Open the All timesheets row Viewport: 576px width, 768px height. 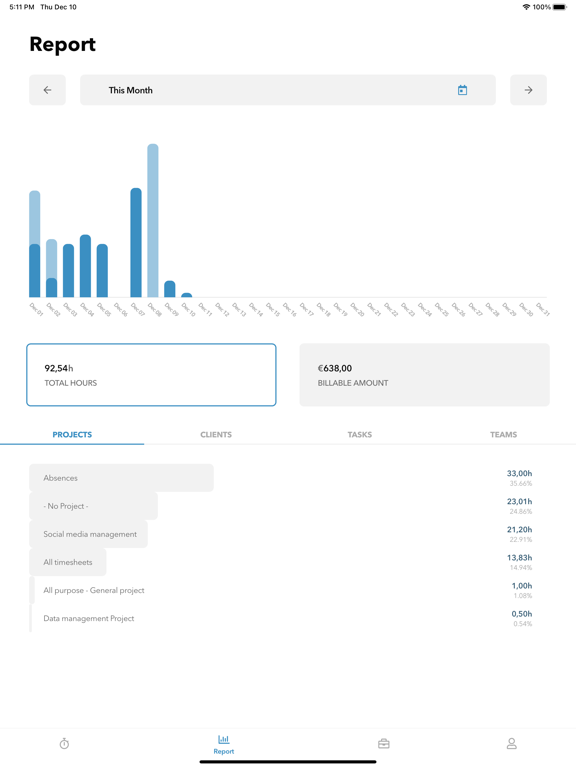click(288, 562)
